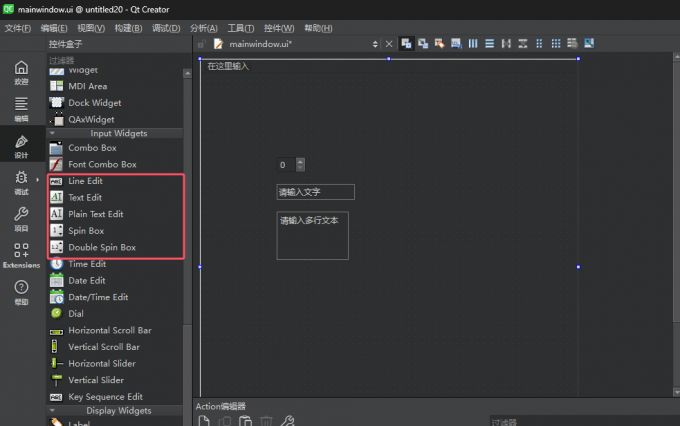
Task: Click the wrench icon in Action编辑器 toolbar
Action: (288, 421)
